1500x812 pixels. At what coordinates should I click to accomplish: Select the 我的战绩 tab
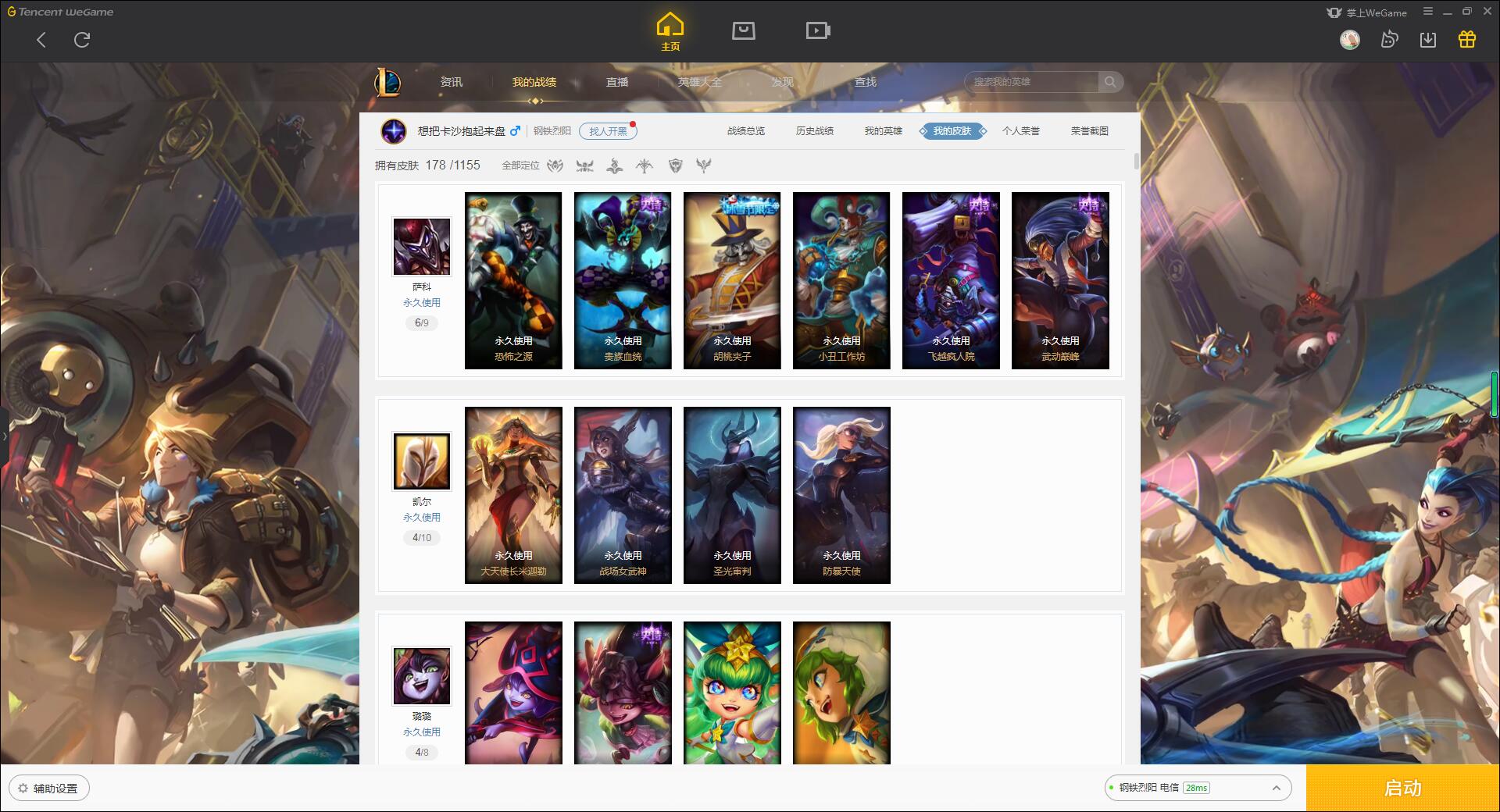(534, 82)
